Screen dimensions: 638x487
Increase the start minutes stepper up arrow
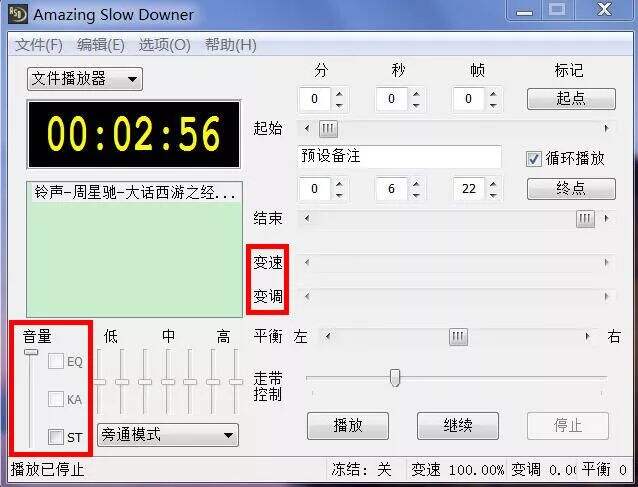click(x=339, y=94)
